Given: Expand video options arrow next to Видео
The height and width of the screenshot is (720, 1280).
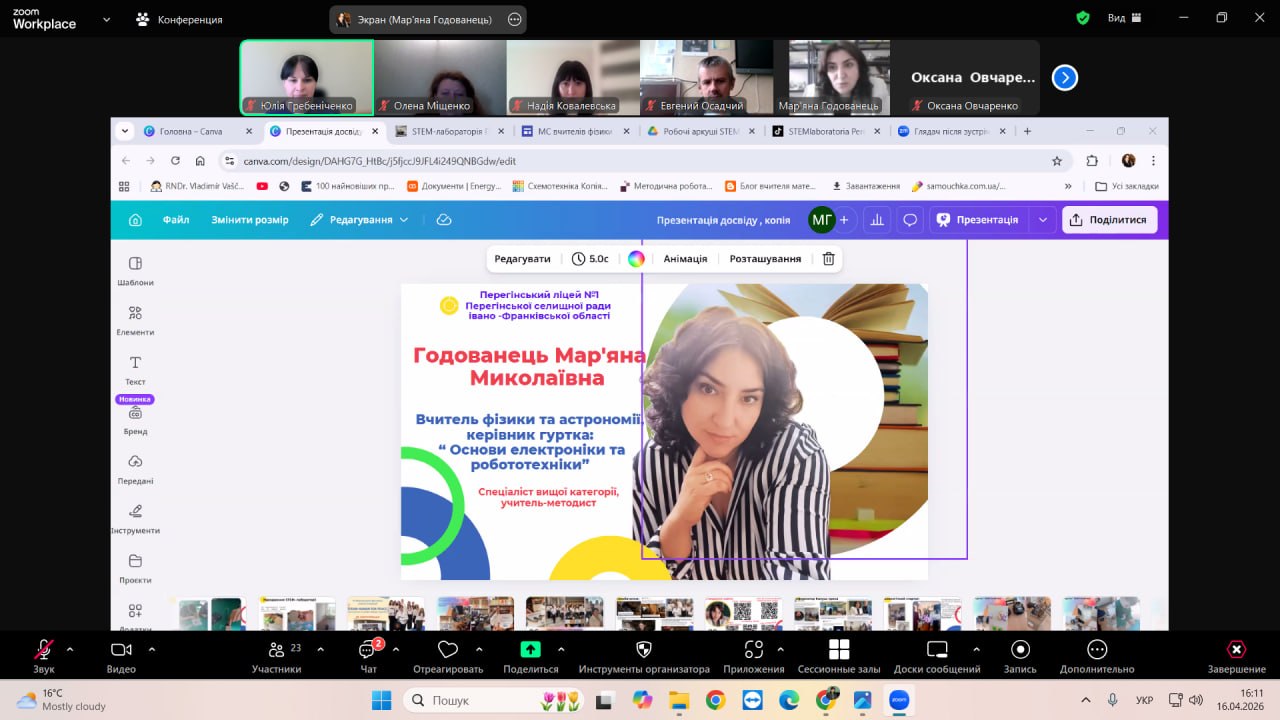Looking at the screenshot, I should pyautogui.click(x=151, y=649).
